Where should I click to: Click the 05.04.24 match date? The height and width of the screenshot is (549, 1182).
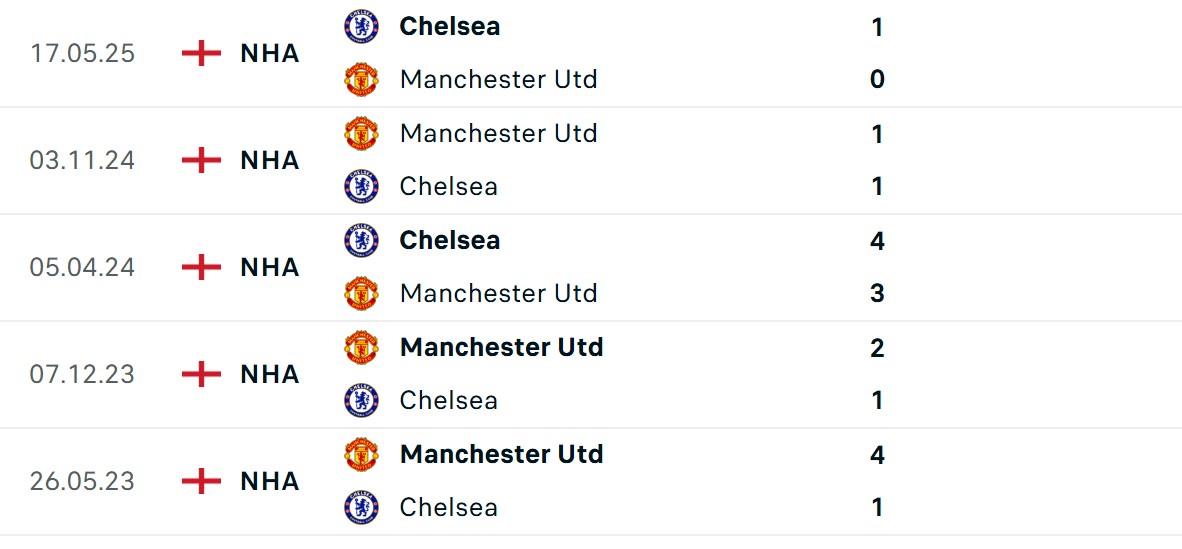(82, 267)
